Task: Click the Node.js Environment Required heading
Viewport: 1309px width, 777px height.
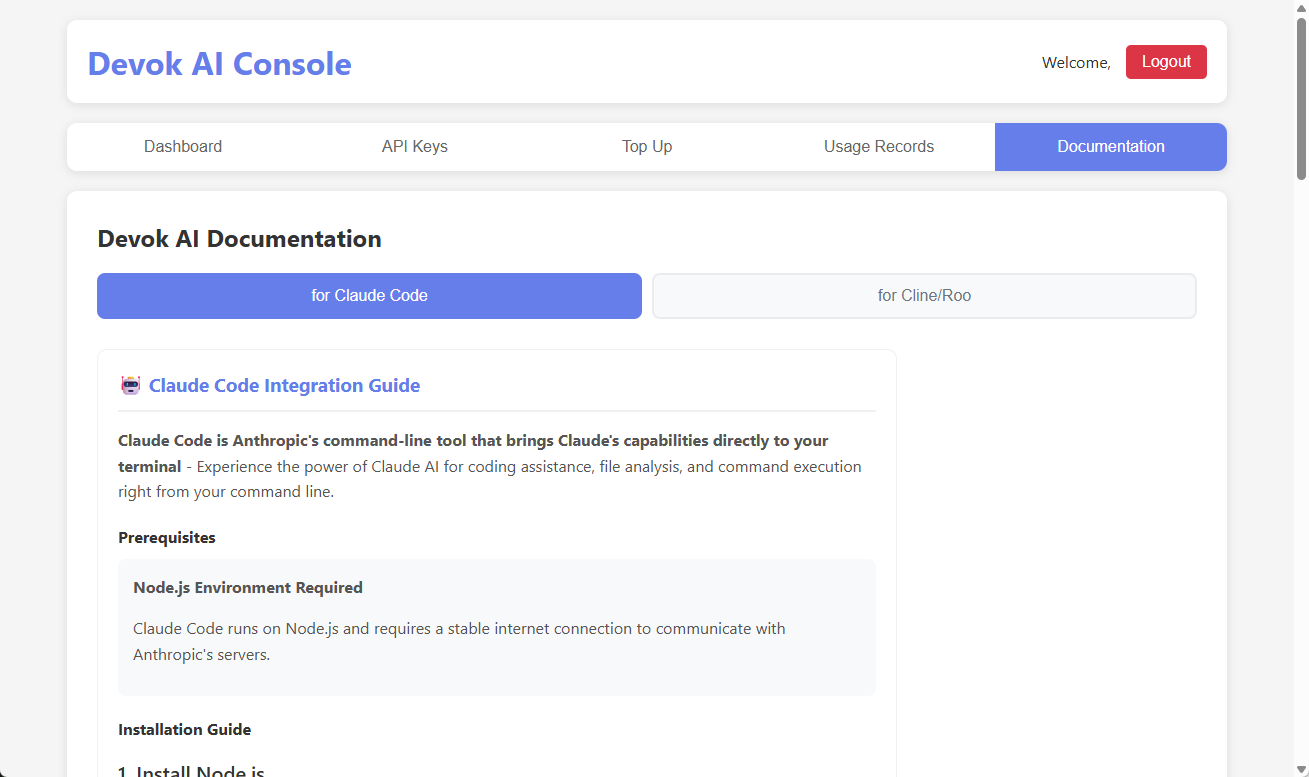Action: click(248, 588)
